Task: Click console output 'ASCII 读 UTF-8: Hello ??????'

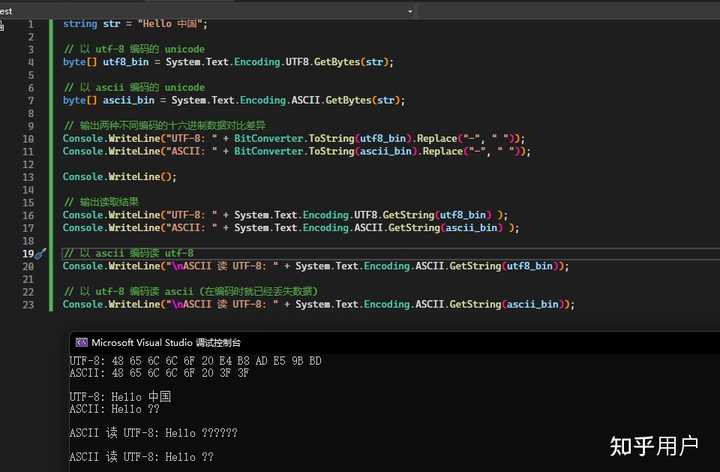Action: pos(153,433)
